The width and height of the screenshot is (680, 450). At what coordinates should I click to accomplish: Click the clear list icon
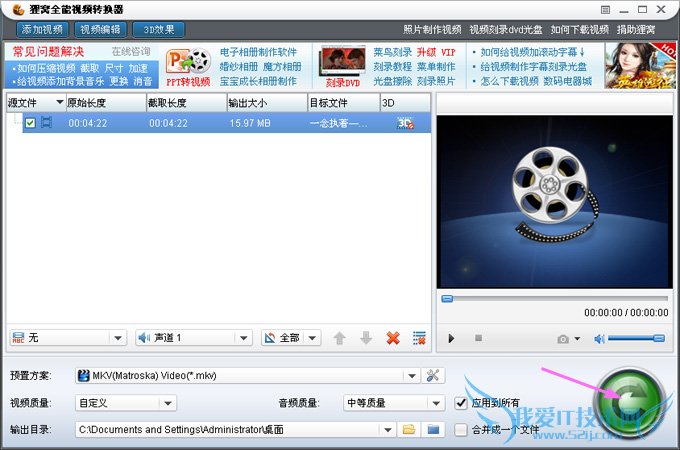coord(419,338)
